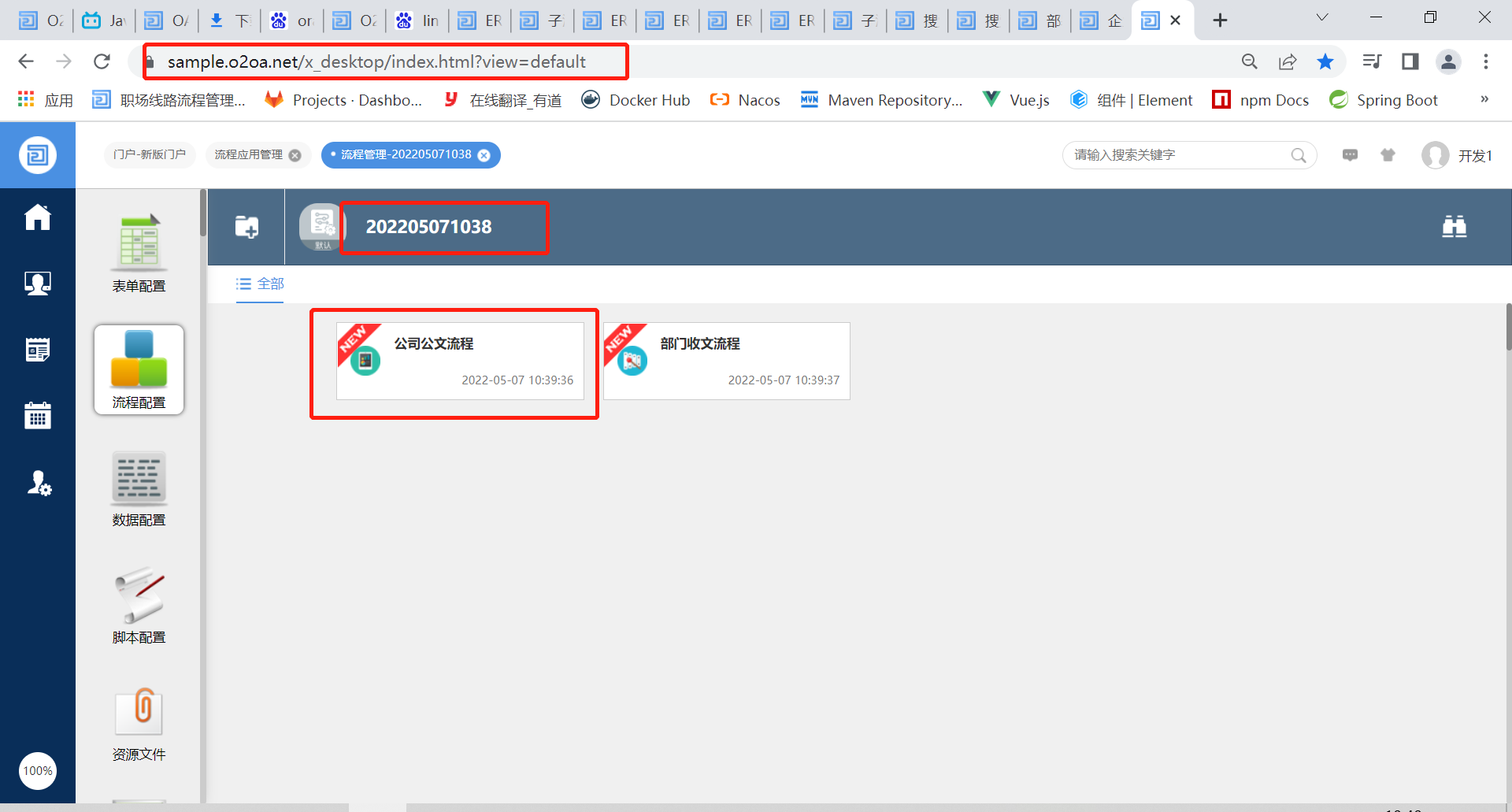The width and height of the screenshot is (1512, 812).
Task: Click the main content vertical scrollbar
Action: pos(1508,327)
